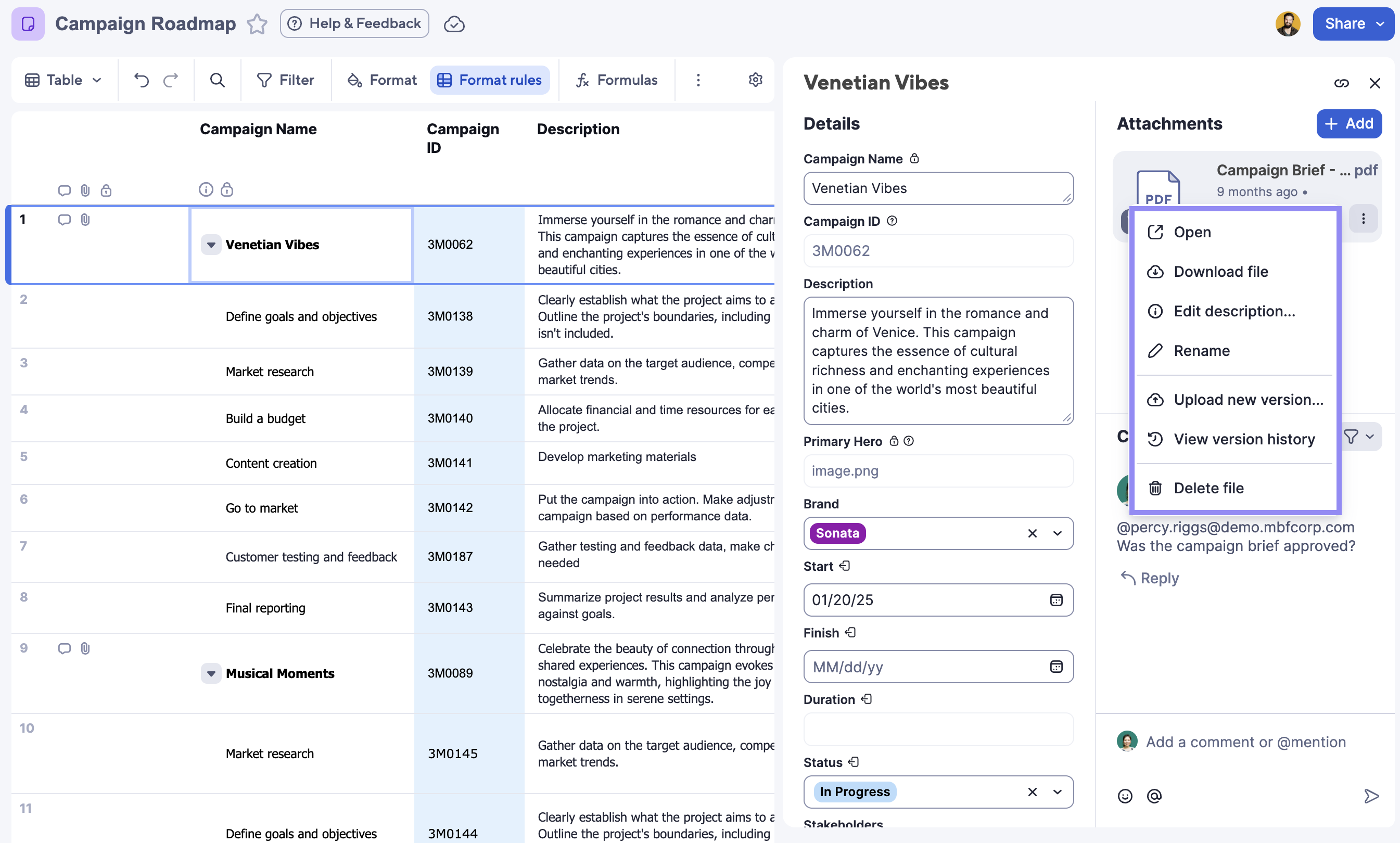Star the Campaign Roadmap sheet as favorite
Image resolution: width=1400 pixels, height=843 pixels.
click(x=257, y=24)
